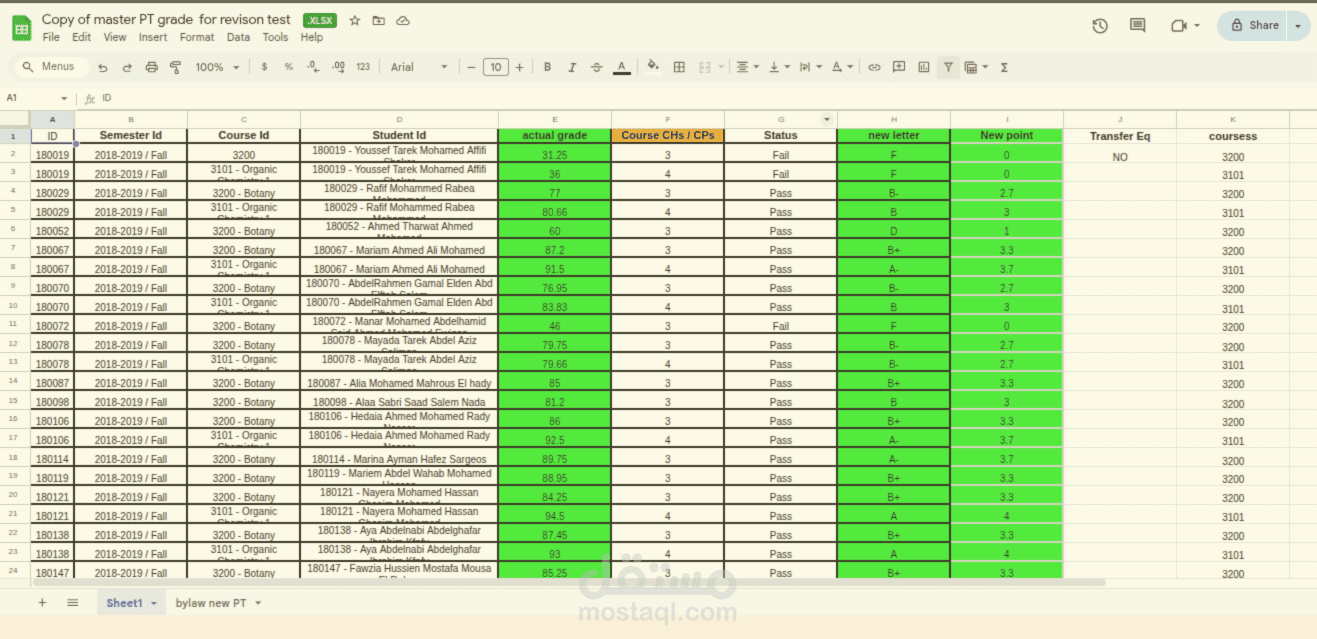Toggle the filter funnel icon in toolbar
The height and width of the screenshot is (639, 1317).
(948, 67)
